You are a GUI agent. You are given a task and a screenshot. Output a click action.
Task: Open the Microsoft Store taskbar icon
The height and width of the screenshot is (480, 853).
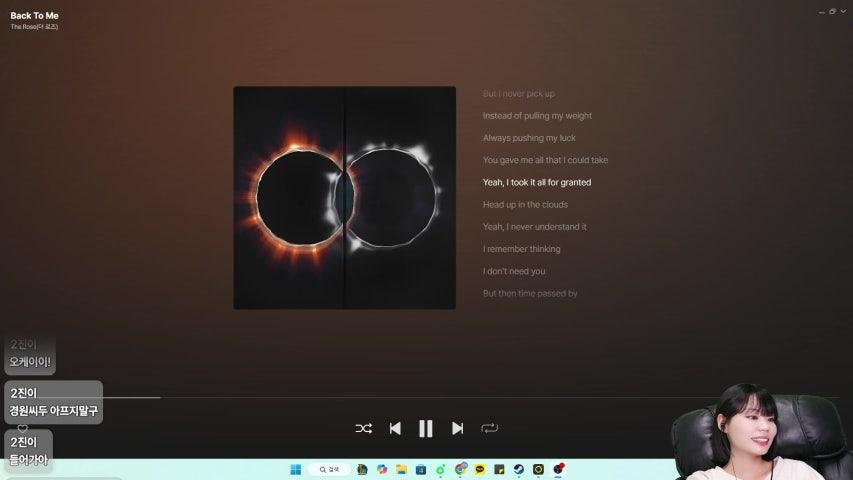pos(421,469)
